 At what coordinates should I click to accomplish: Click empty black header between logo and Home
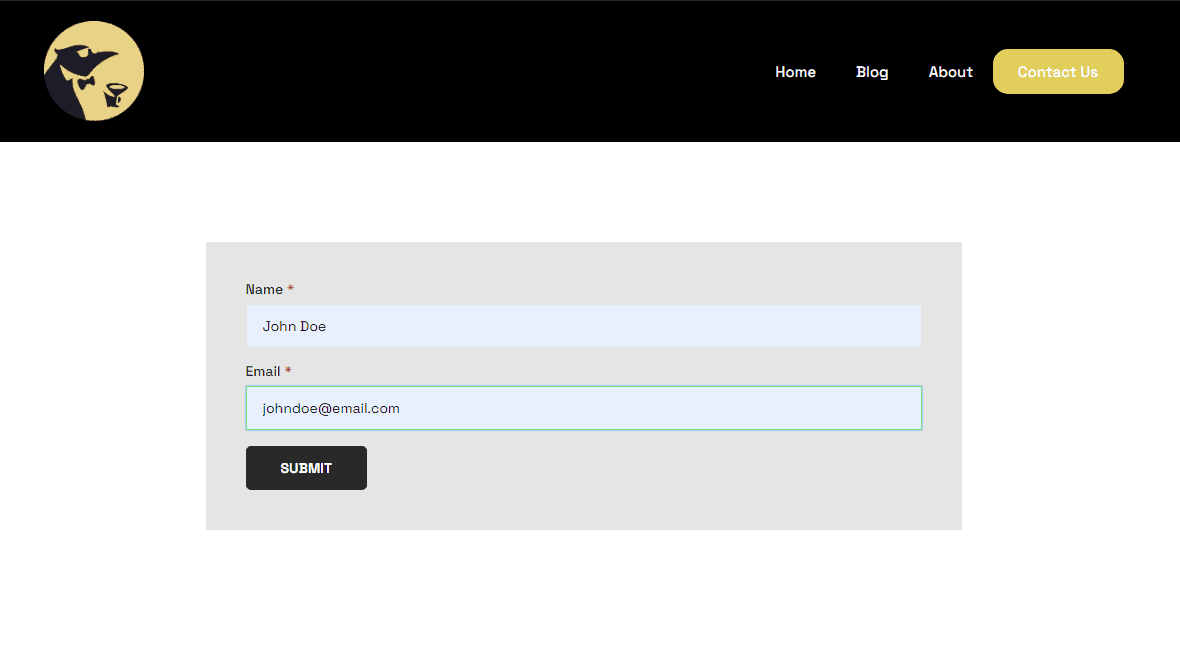pos(450,72)
